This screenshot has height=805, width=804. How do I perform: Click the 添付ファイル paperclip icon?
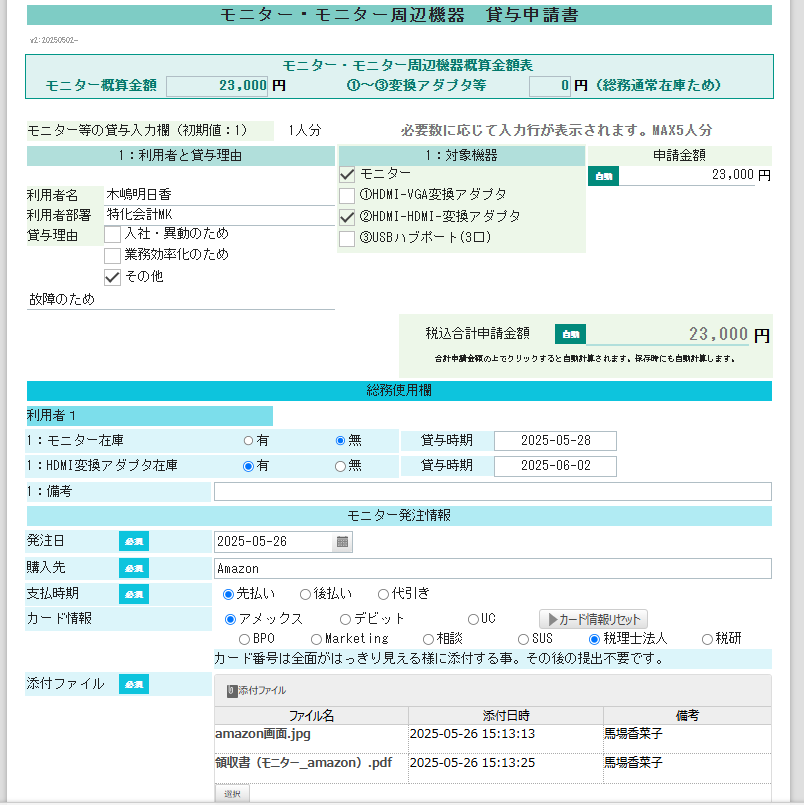231,690
